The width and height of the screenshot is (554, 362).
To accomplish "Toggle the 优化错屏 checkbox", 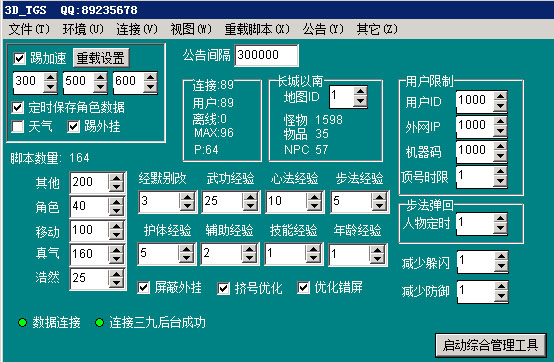I will click(303, 288).
